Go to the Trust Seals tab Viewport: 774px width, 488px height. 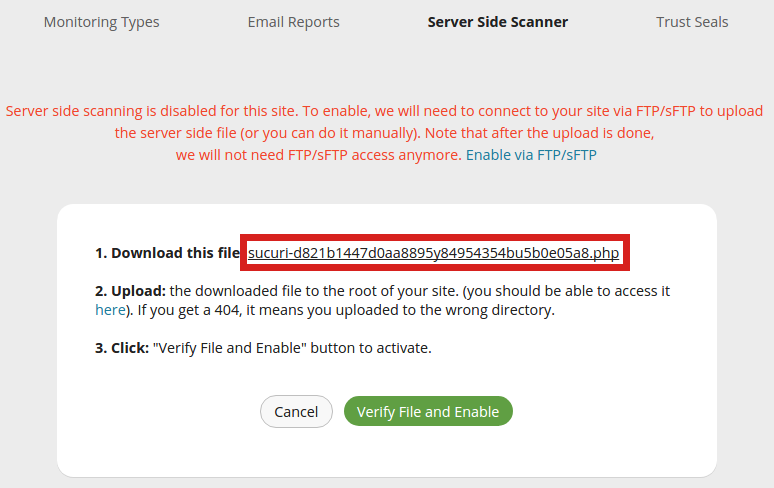coord(692,22)
